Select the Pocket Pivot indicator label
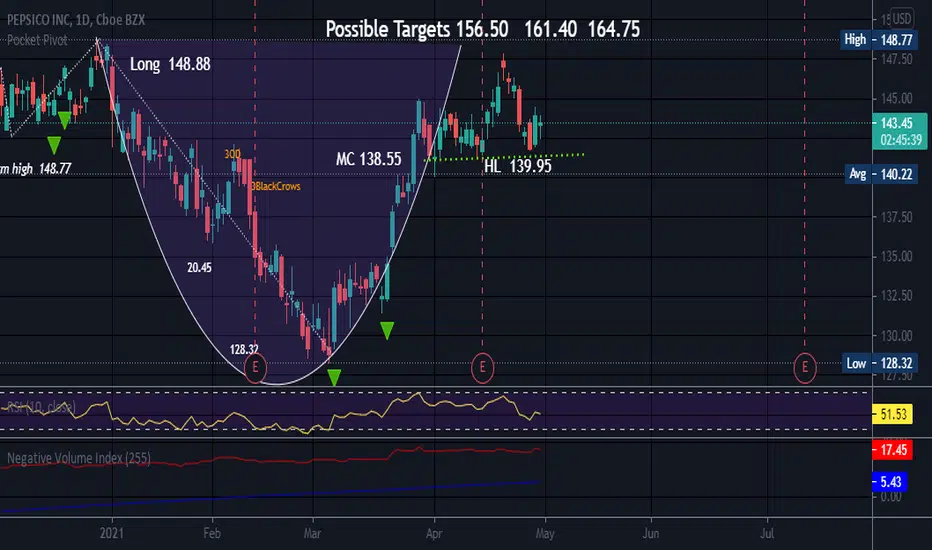Image resolution: width=932 pixels, height=550 pixels. pos(37,40)
